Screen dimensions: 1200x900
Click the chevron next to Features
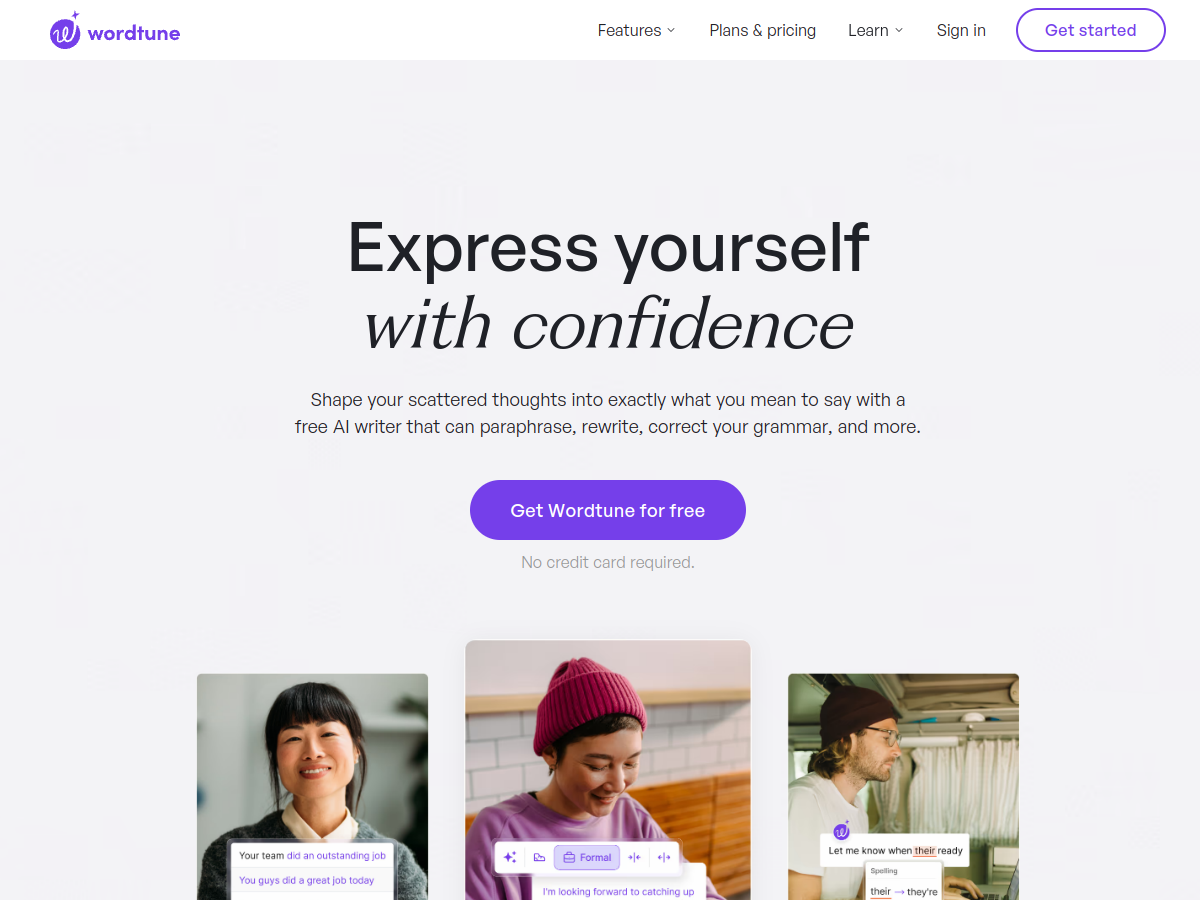[x=671, y=30]
